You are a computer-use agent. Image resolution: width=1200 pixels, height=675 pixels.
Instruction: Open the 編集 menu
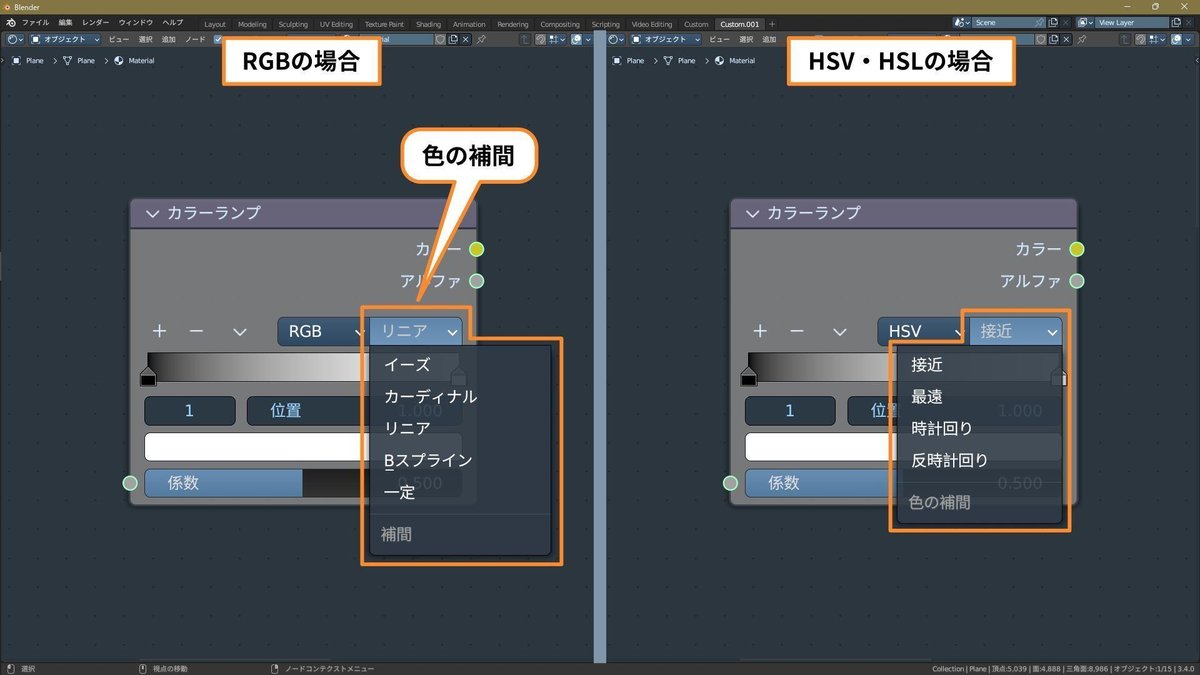(x=65, y=23)
